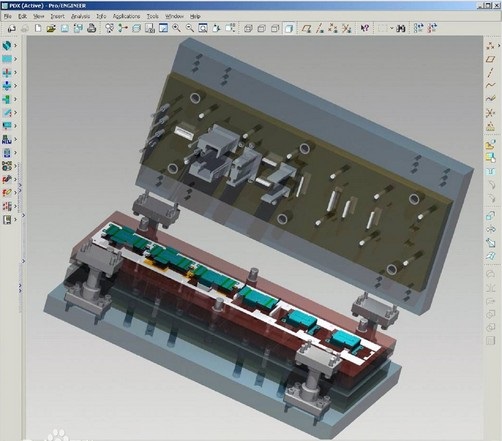
Task: Toggle datum axes display
Action: [x=320, y=28]
